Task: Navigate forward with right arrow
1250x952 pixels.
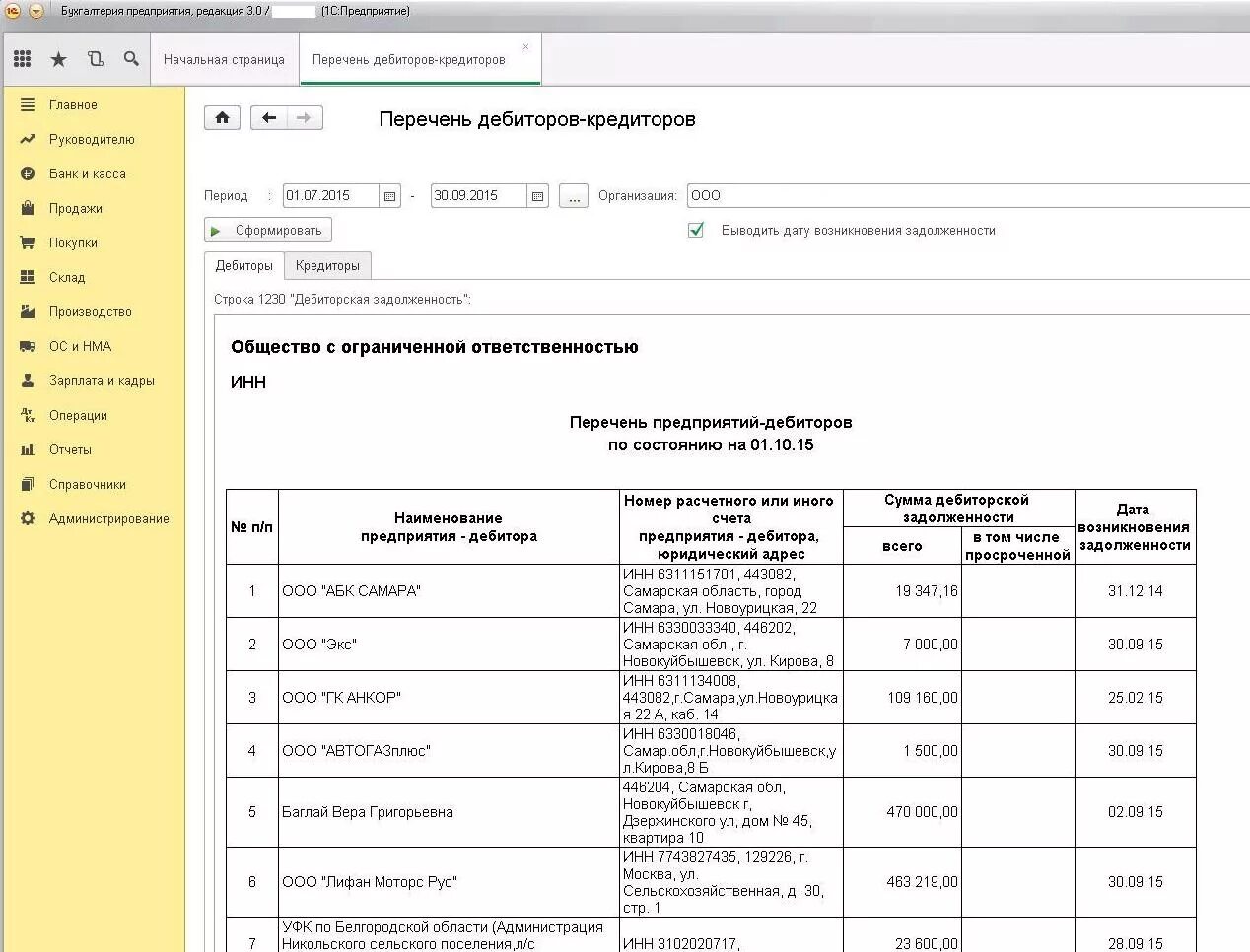Action: [305, 118]
